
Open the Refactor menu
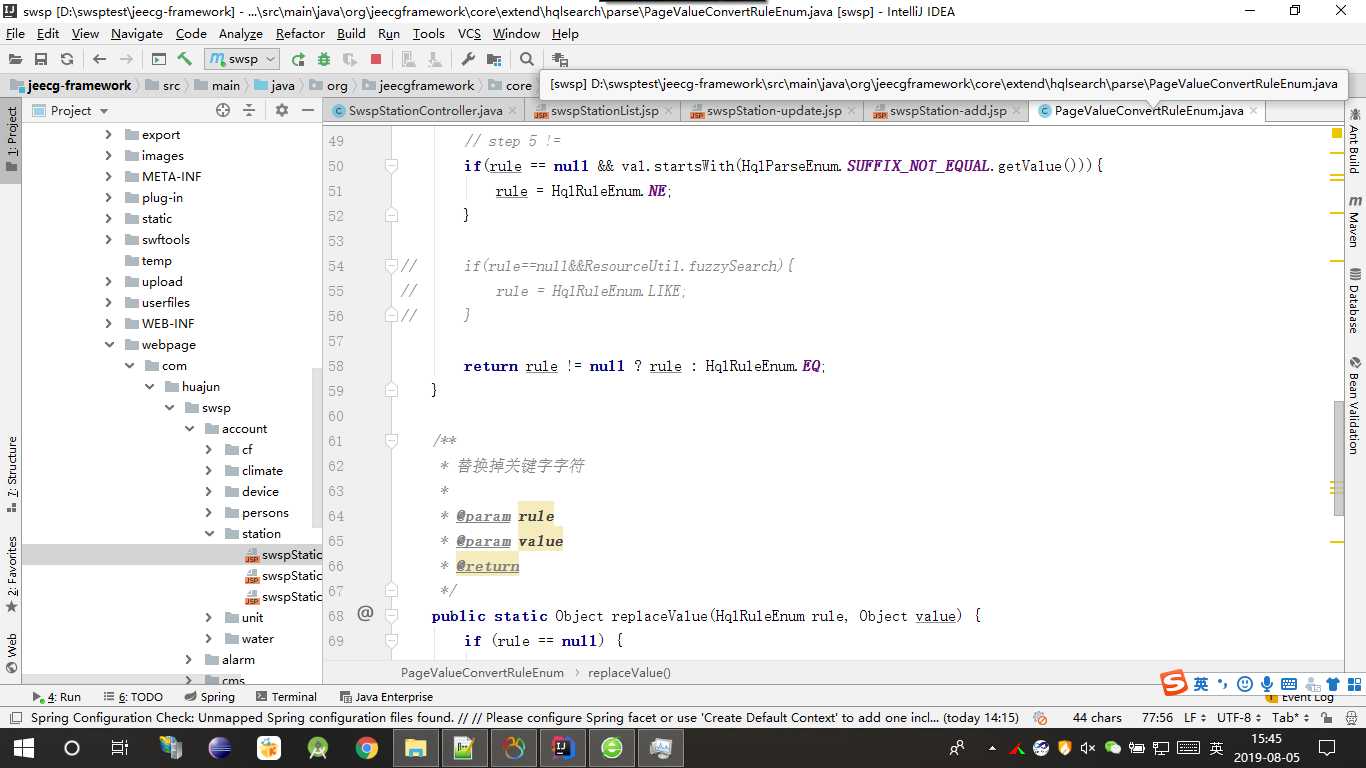tap(300, 33)
